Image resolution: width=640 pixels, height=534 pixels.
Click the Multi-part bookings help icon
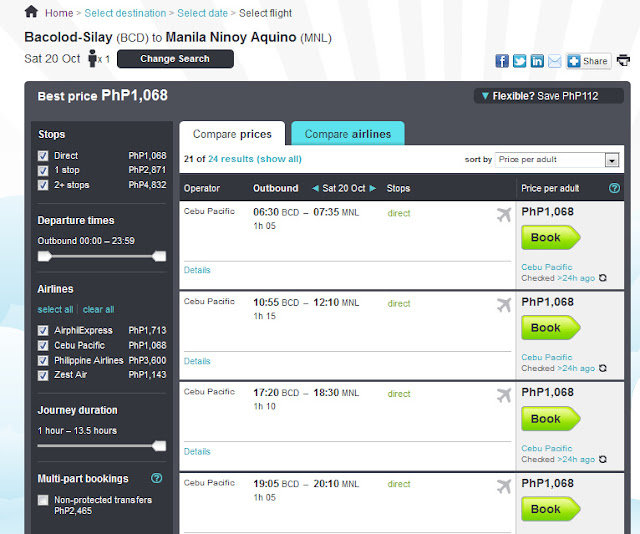156,478
